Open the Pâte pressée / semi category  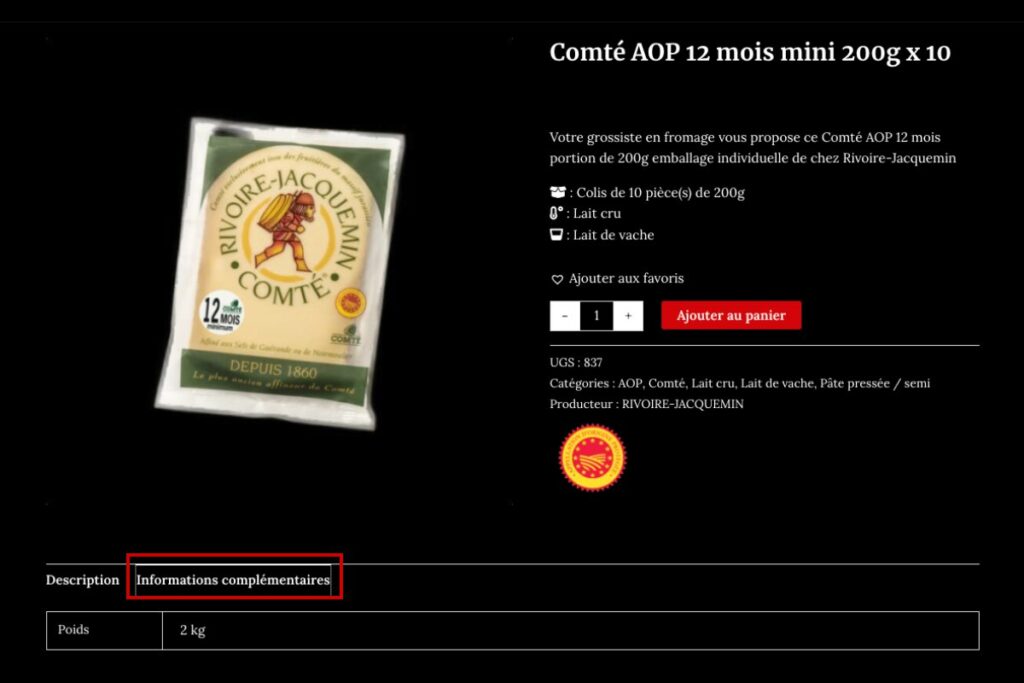875,383
